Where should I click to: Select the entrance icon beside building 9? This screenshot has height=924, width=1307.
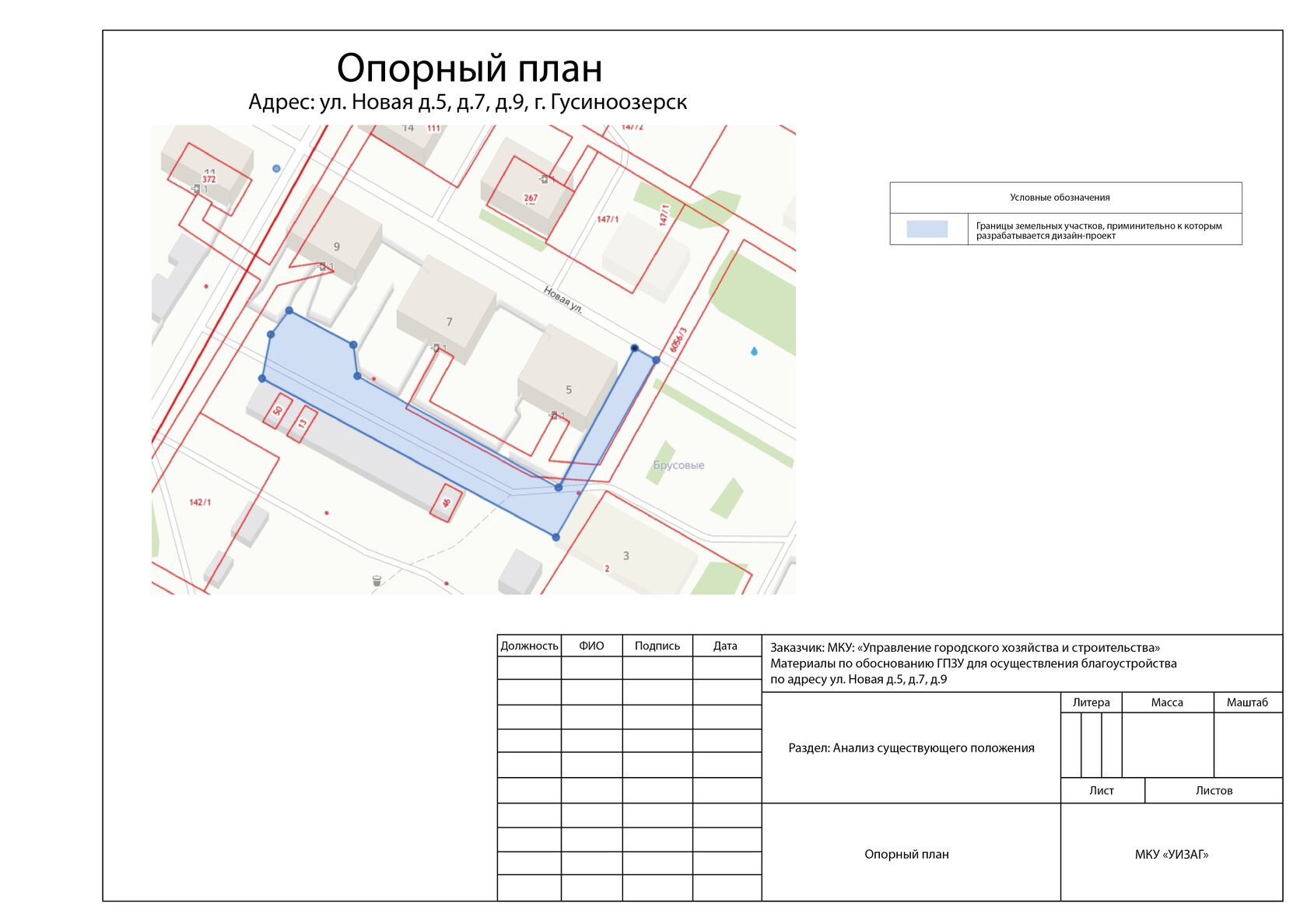[321, 267]
